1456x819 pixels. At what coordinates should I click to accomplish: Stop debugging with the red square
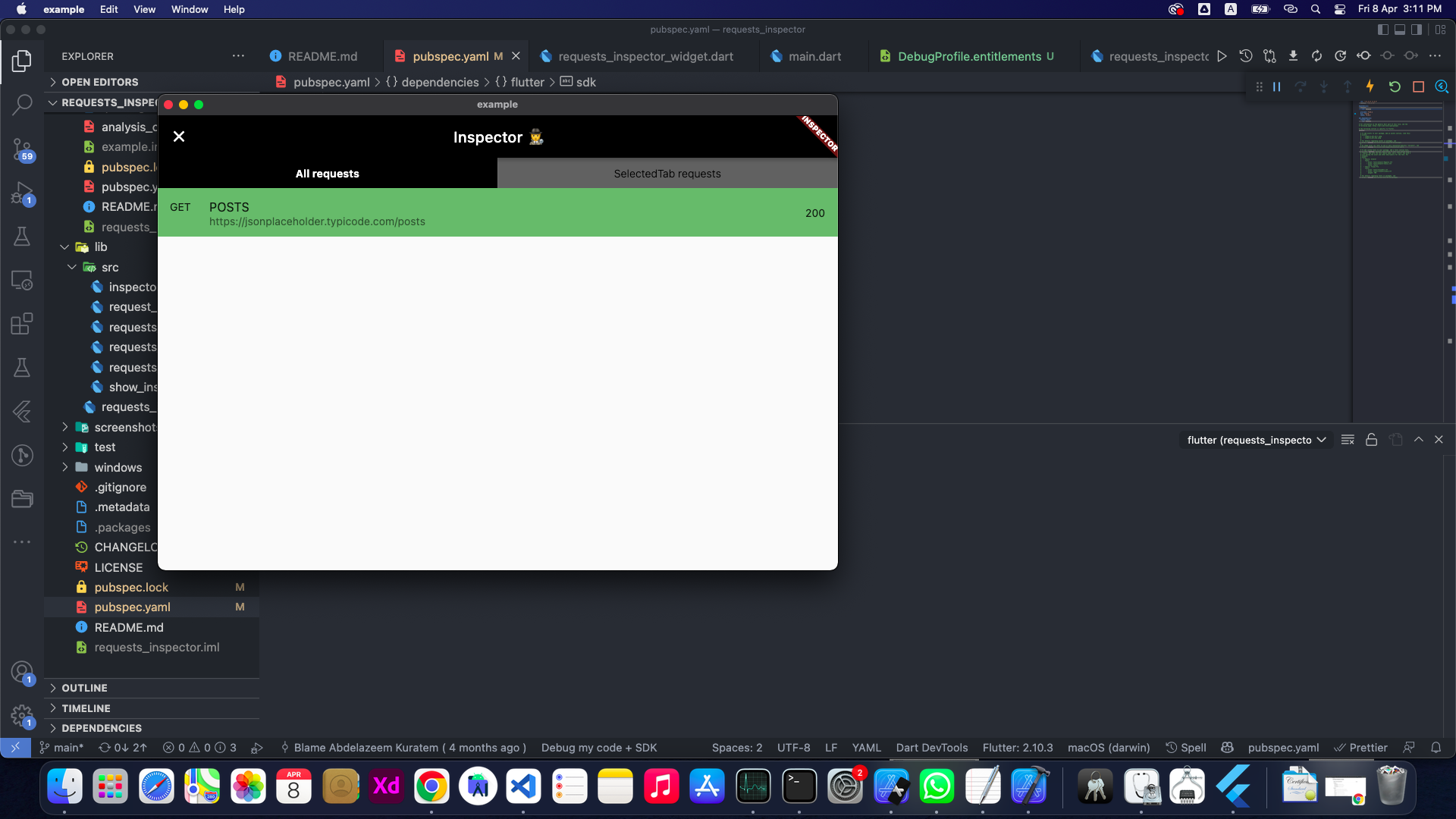[1418, 86]
